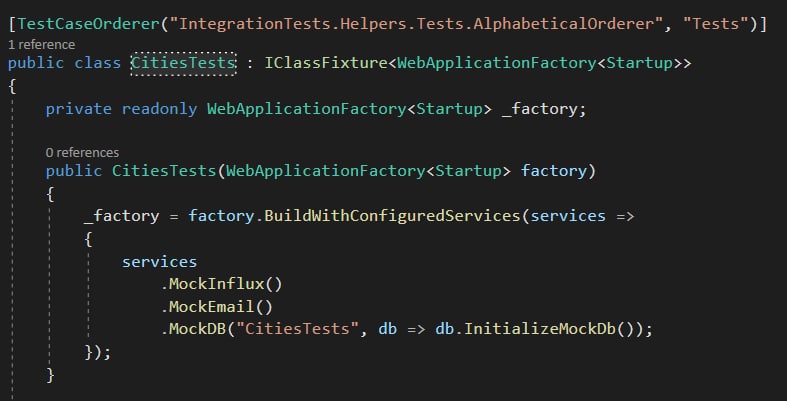Click the db lambda parameter before the arrow
The width and height of the screenshot is (787, 401).
pos(387,330)
